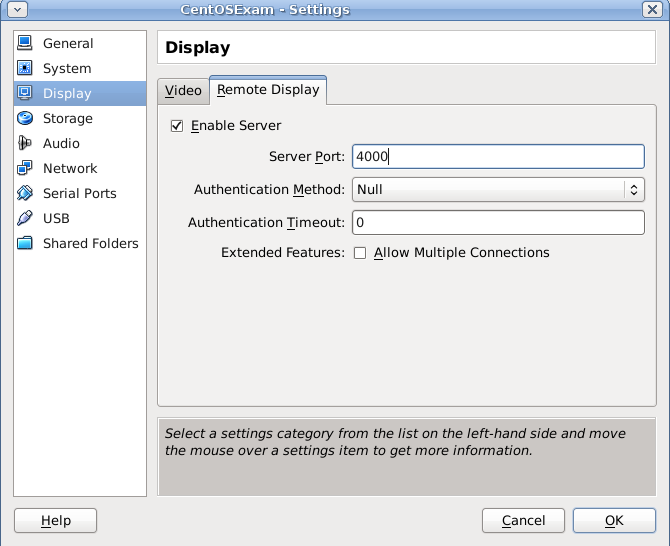Click the System chip icon
Image resolution: width=670 pixels, height=546 pixels.
point(25,69)
